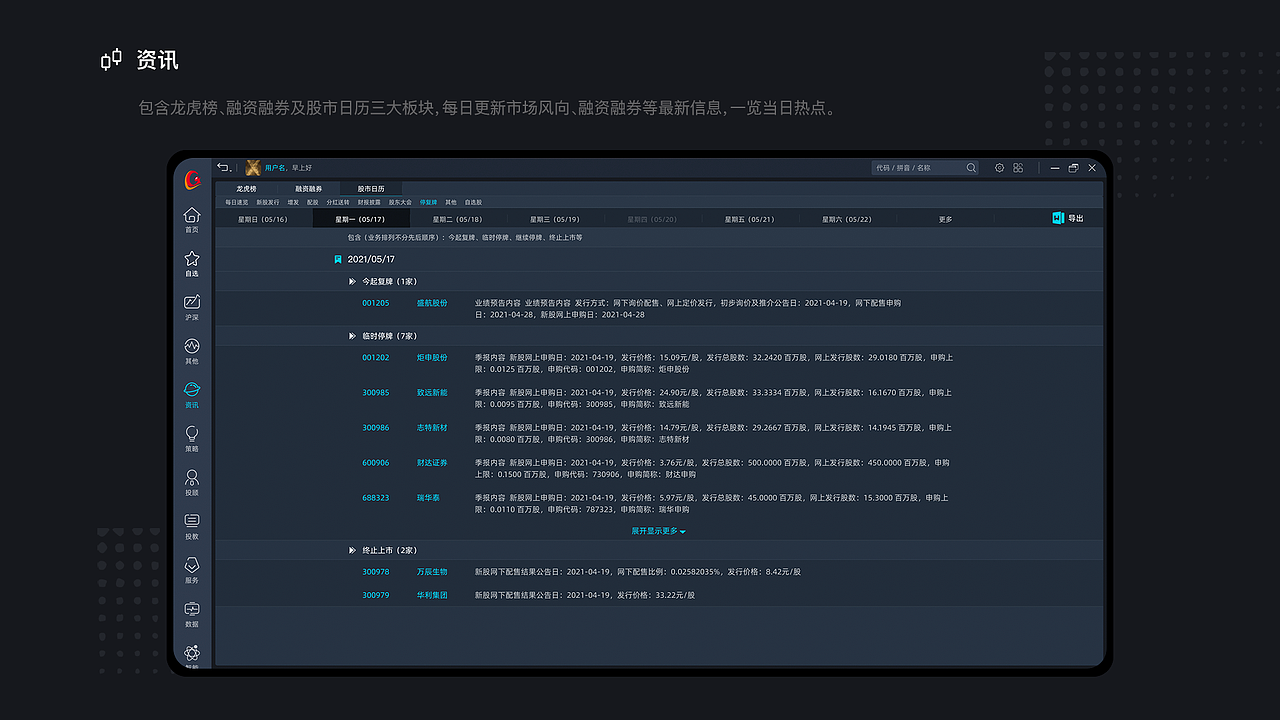The height and width of the screenshot is (720, 1280).
Task: Open the 更多 dropdown for more dates
Action: click(945, 218)
